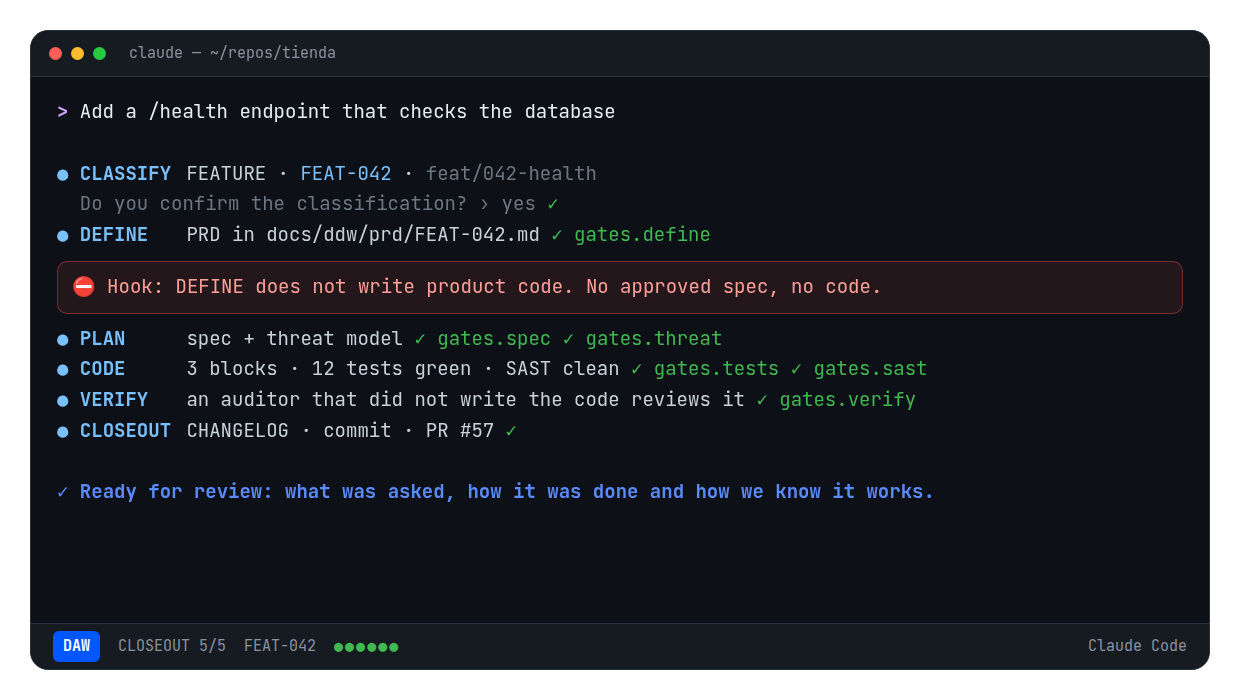Click the gates.spec gate
This screenshot has width=1240, height=700.
pos(494,339)
